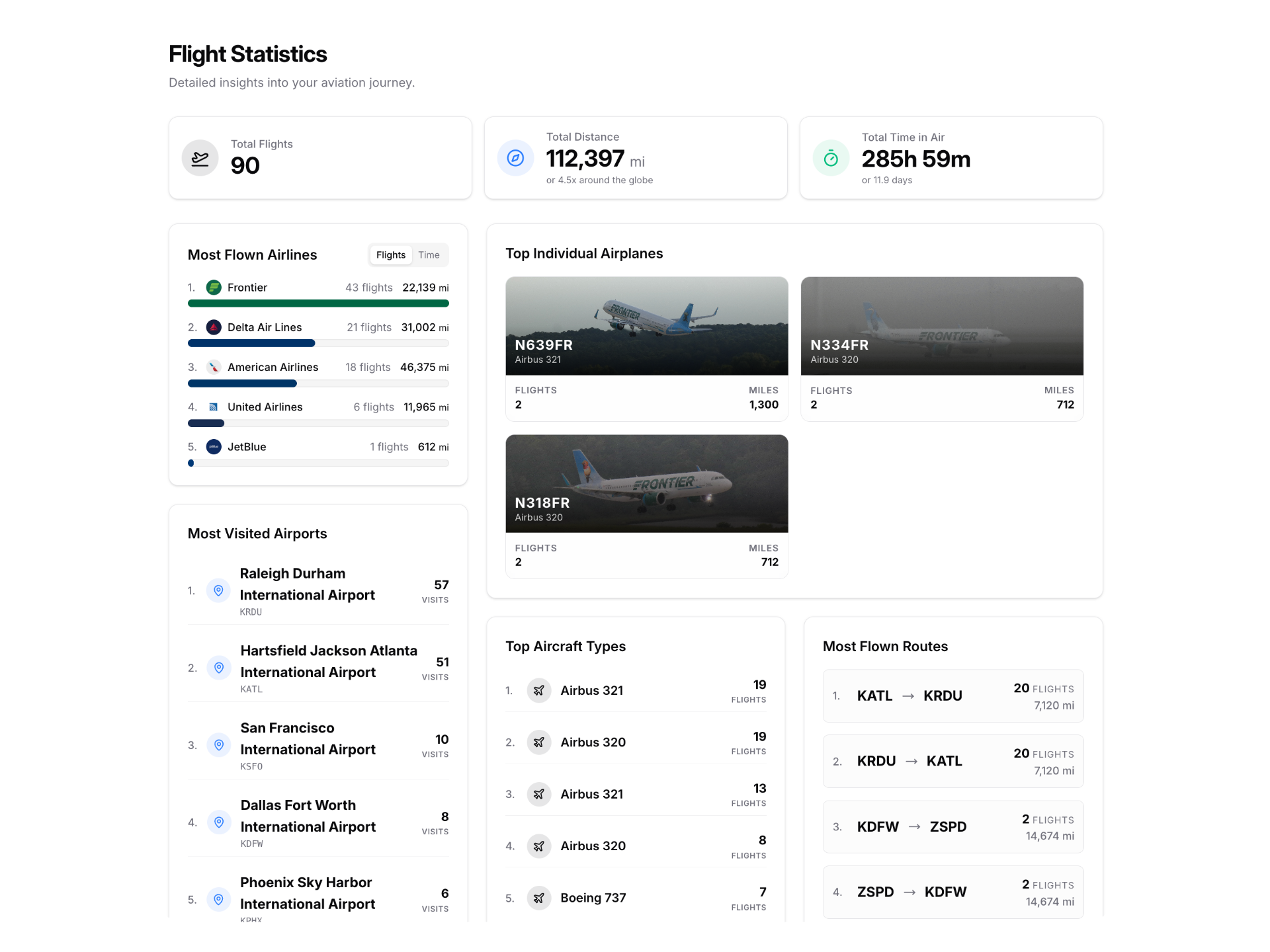The height and width of the screenshot is (952, 1270).
Task: Click the Total Distance compass icon
Action: (515, 158)
